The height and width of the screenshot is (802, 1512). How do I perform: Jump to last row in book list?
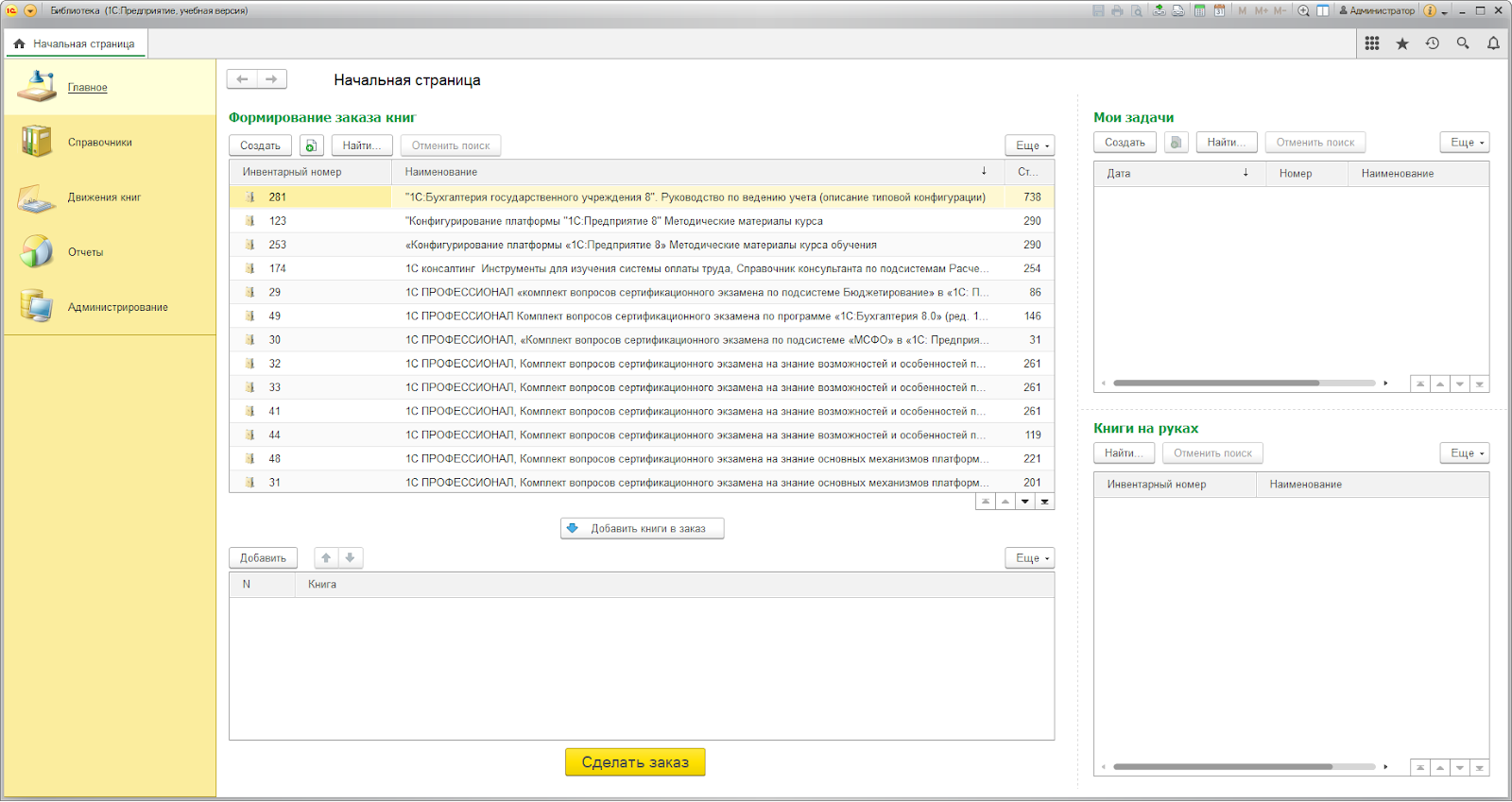[1045, 502]
